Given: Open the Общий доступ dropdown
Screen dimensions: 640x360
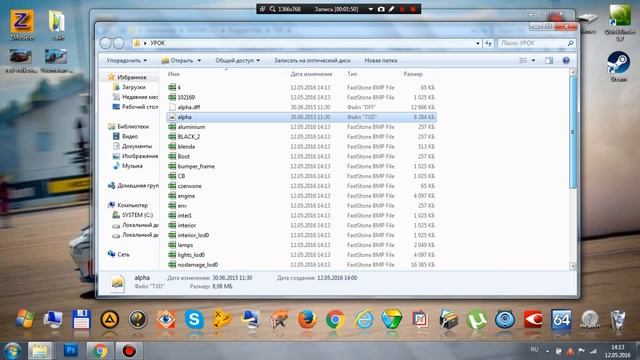Looking at the screenshot, I should (238, 60).
